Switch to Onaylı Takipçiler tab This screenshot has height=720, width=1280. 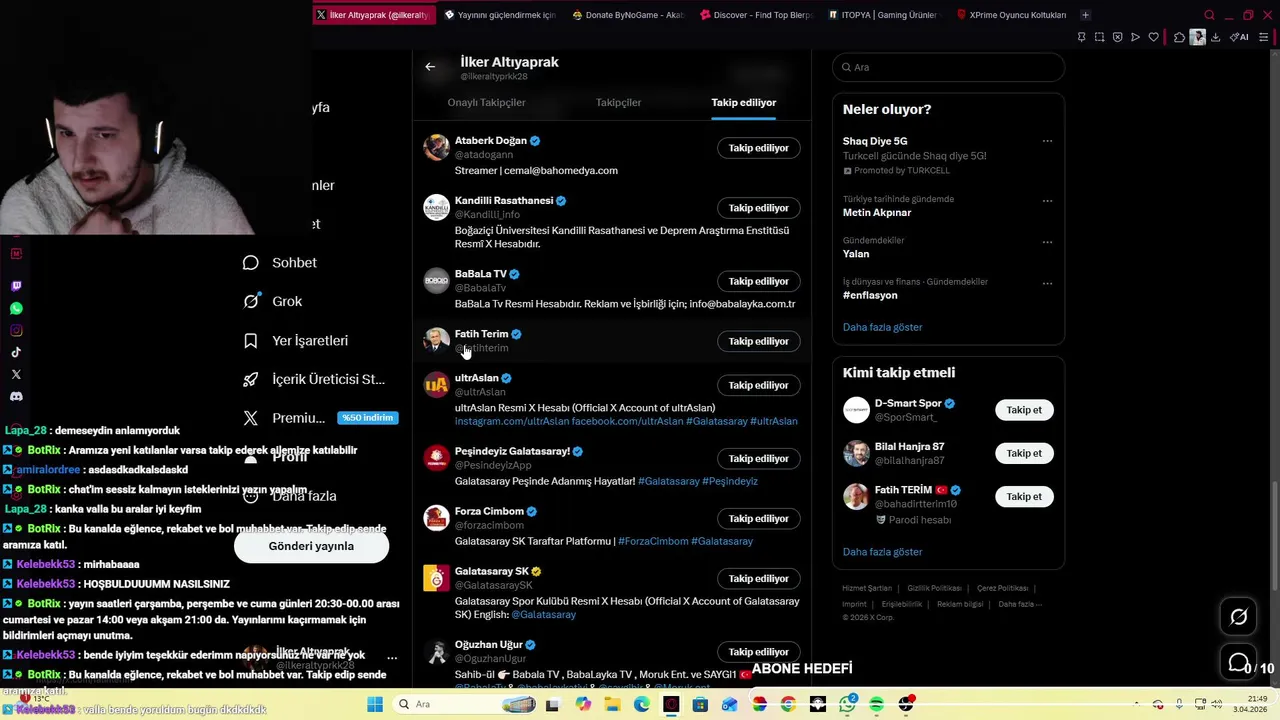pyautogui.click(x=486, y=102)
